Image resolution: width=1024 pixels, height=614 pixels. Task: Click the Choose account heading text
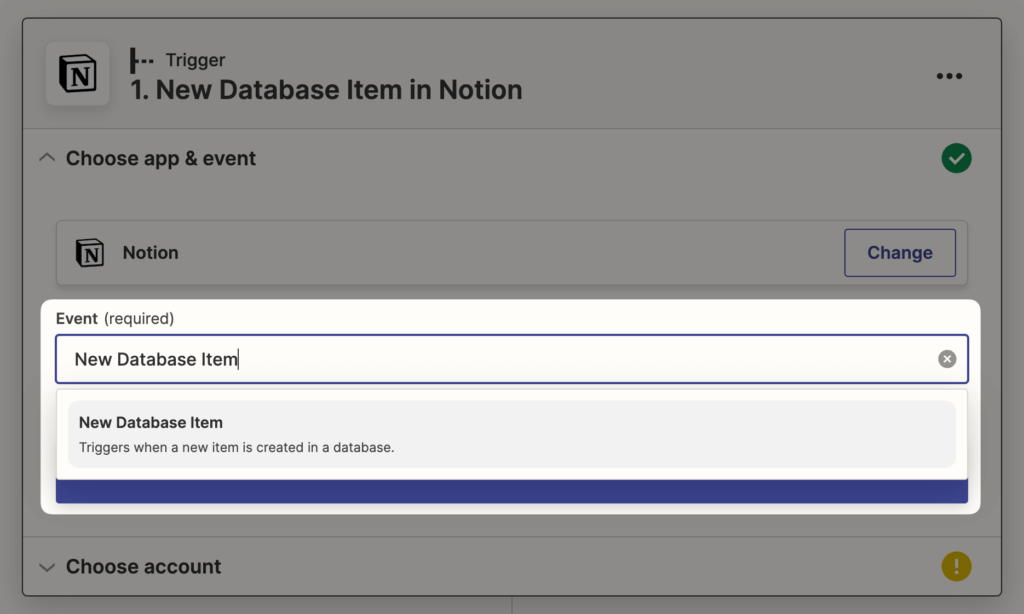143,566
